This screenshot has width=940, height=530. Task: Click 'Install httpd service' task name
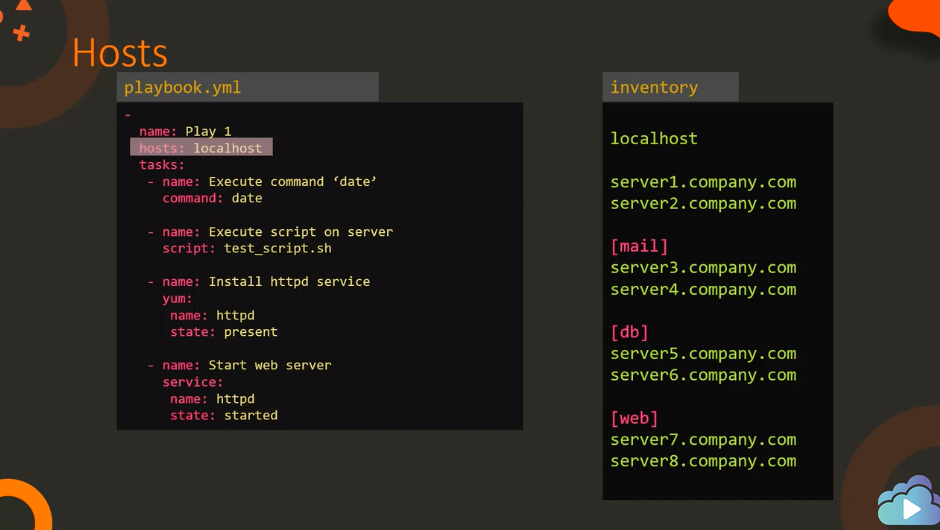tap(289, 281)
